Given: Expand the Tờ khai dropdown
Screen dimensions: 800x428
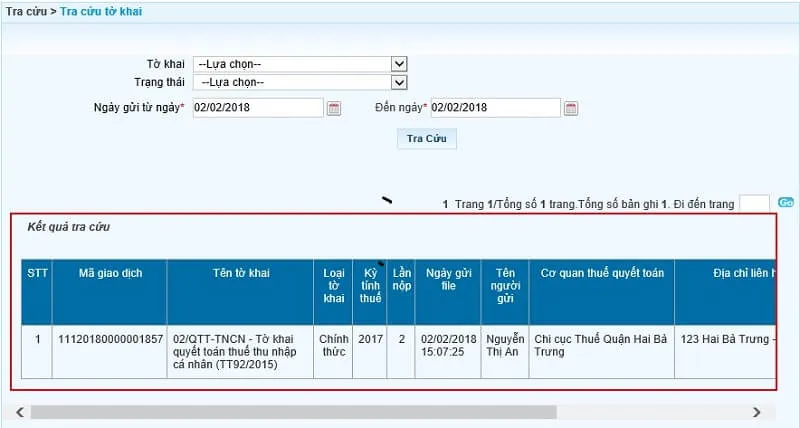Looking at the screenshot, I should (399, 64).
